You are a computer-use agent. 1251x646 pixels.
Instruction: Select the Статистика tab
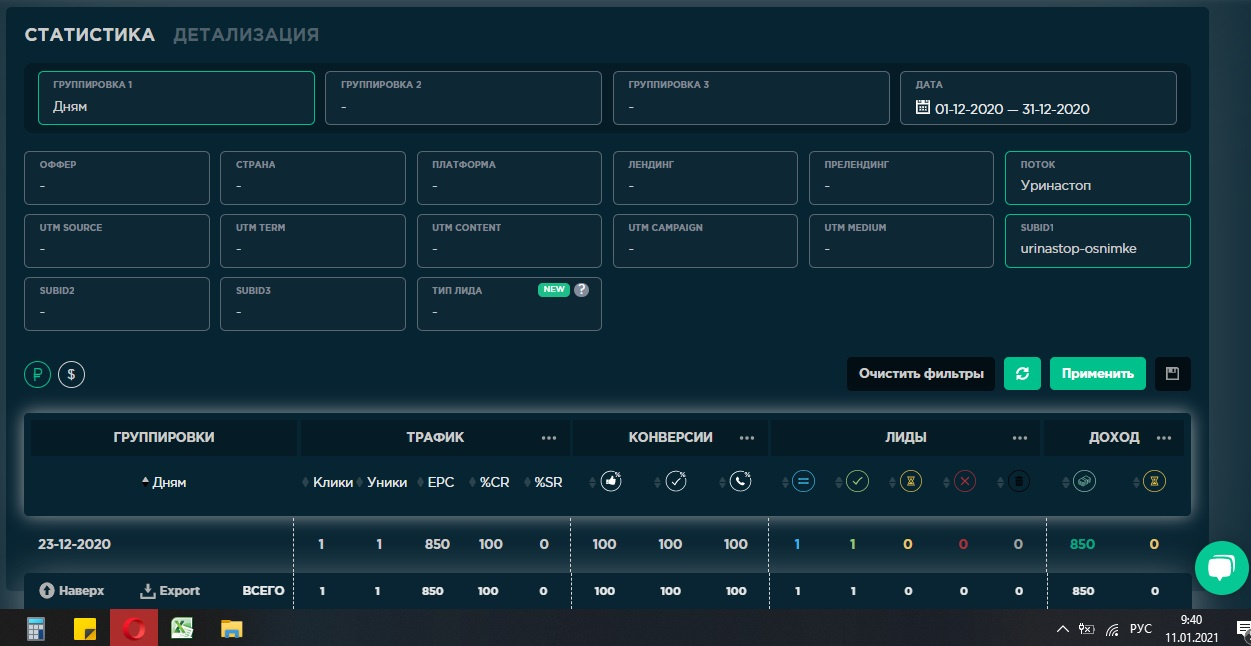(89, 35)
